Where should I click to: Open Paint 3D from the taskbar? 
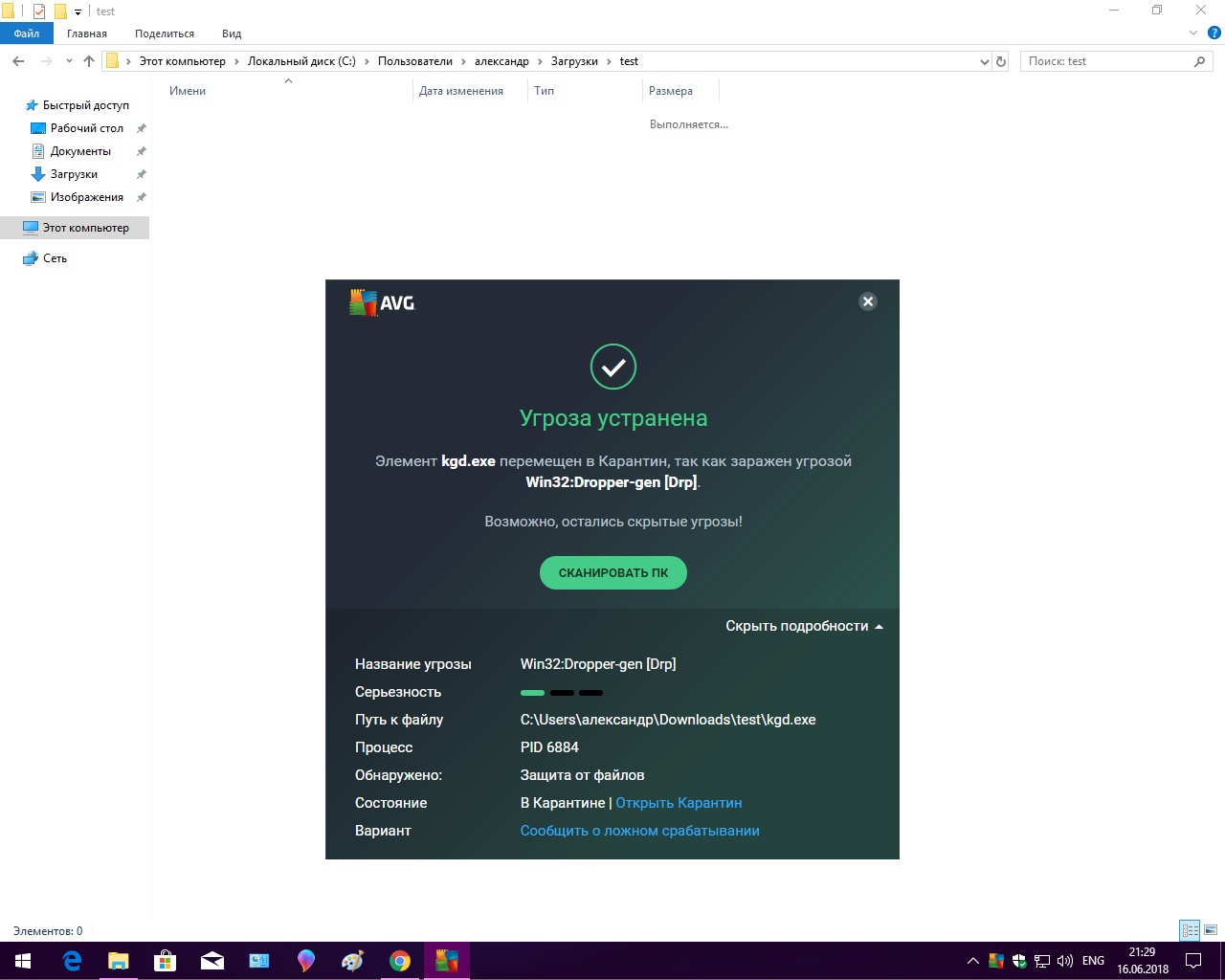[306, 961]
